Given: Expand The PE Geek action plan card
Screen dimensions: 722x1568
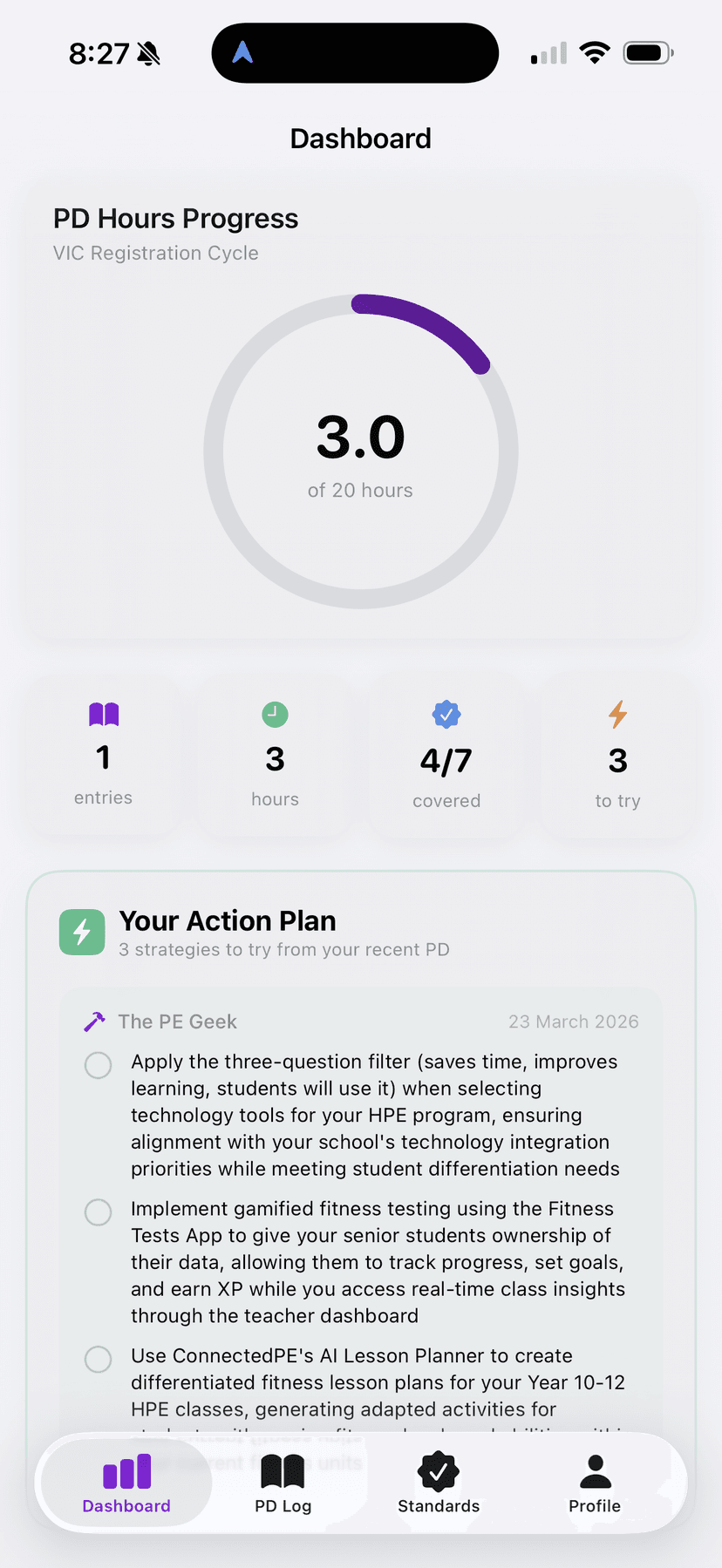Looking at the screenshot, I should click(x=361, y=1021).
